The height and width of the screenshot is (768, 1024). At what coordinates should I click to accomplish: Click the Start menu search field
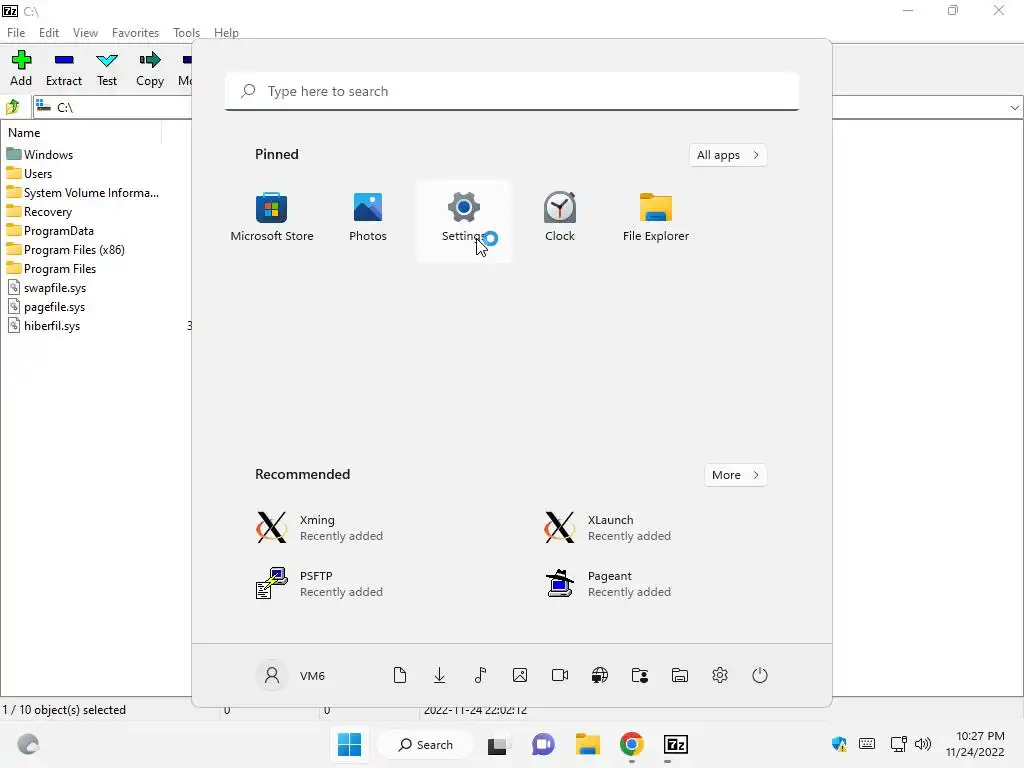coord(512,91)
